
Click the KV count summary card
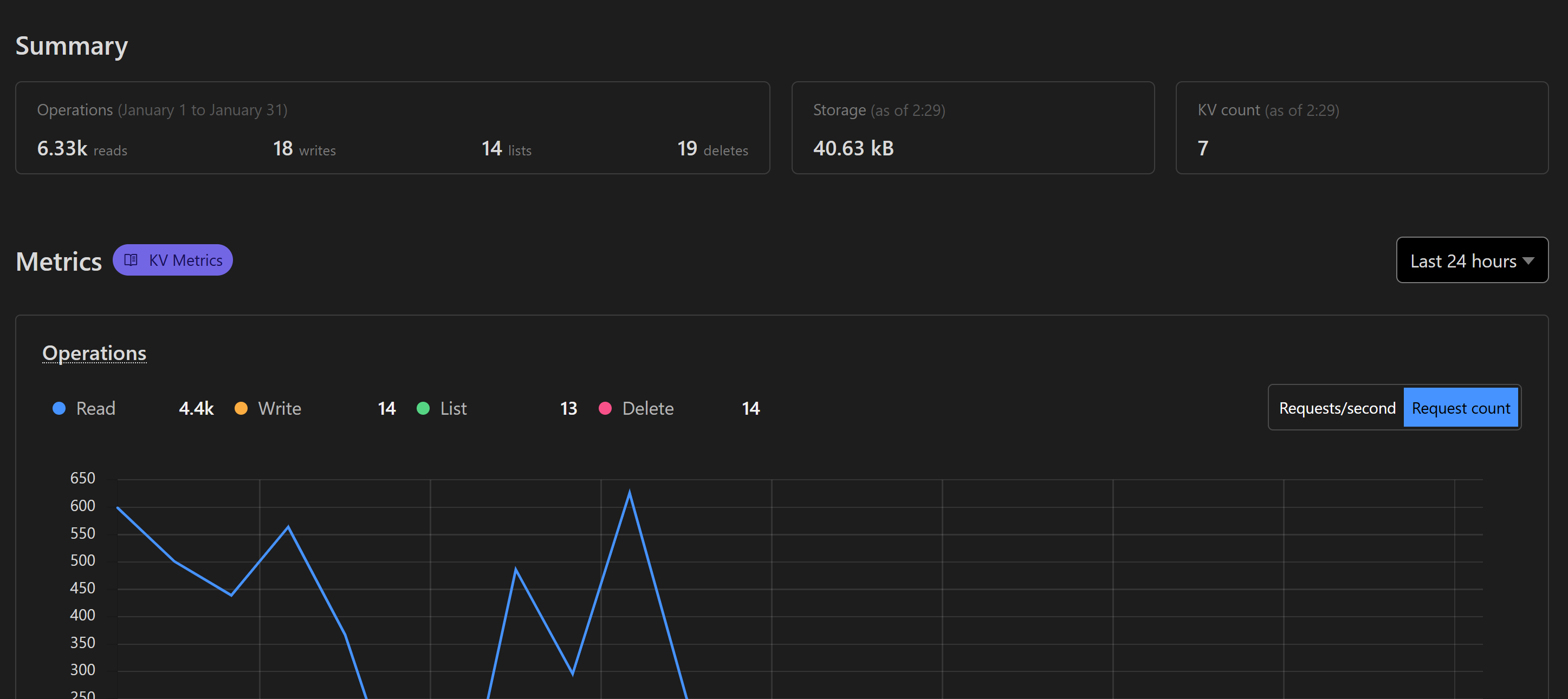pos(1361,128)
